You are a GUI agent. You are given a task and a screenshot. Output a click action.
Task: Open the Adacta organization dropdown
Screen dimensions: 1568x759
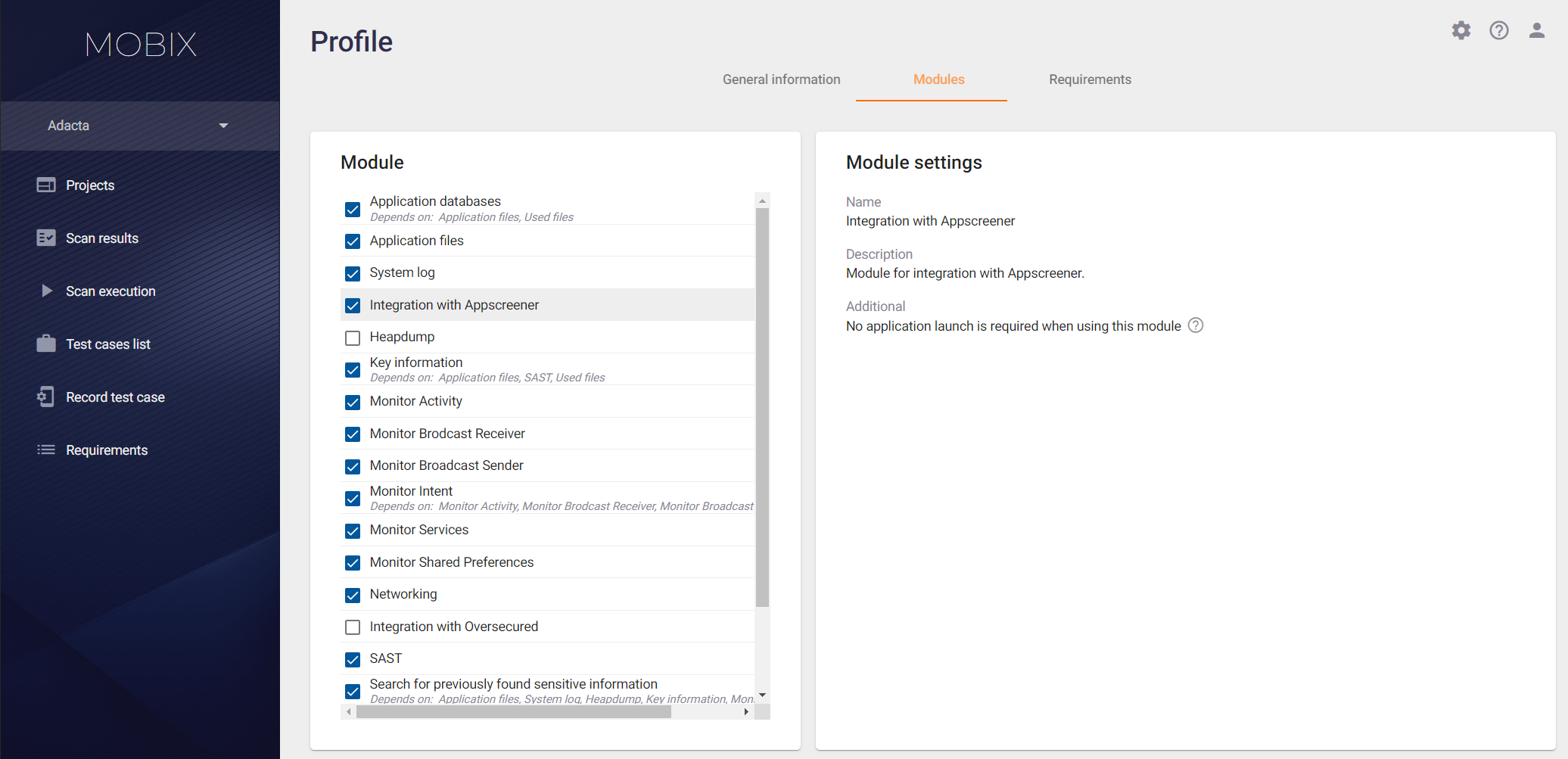140,126
